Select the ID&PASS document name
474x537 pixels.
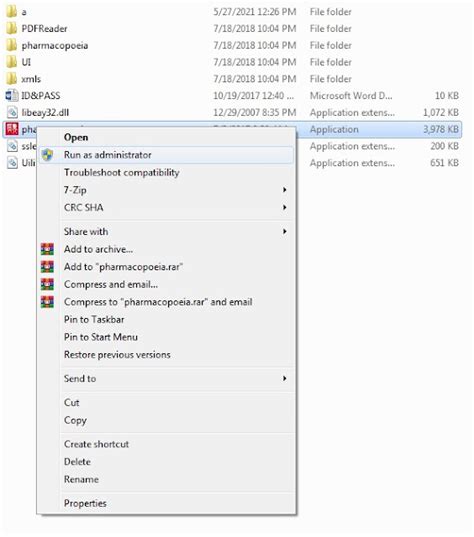(x=41, y=96)
